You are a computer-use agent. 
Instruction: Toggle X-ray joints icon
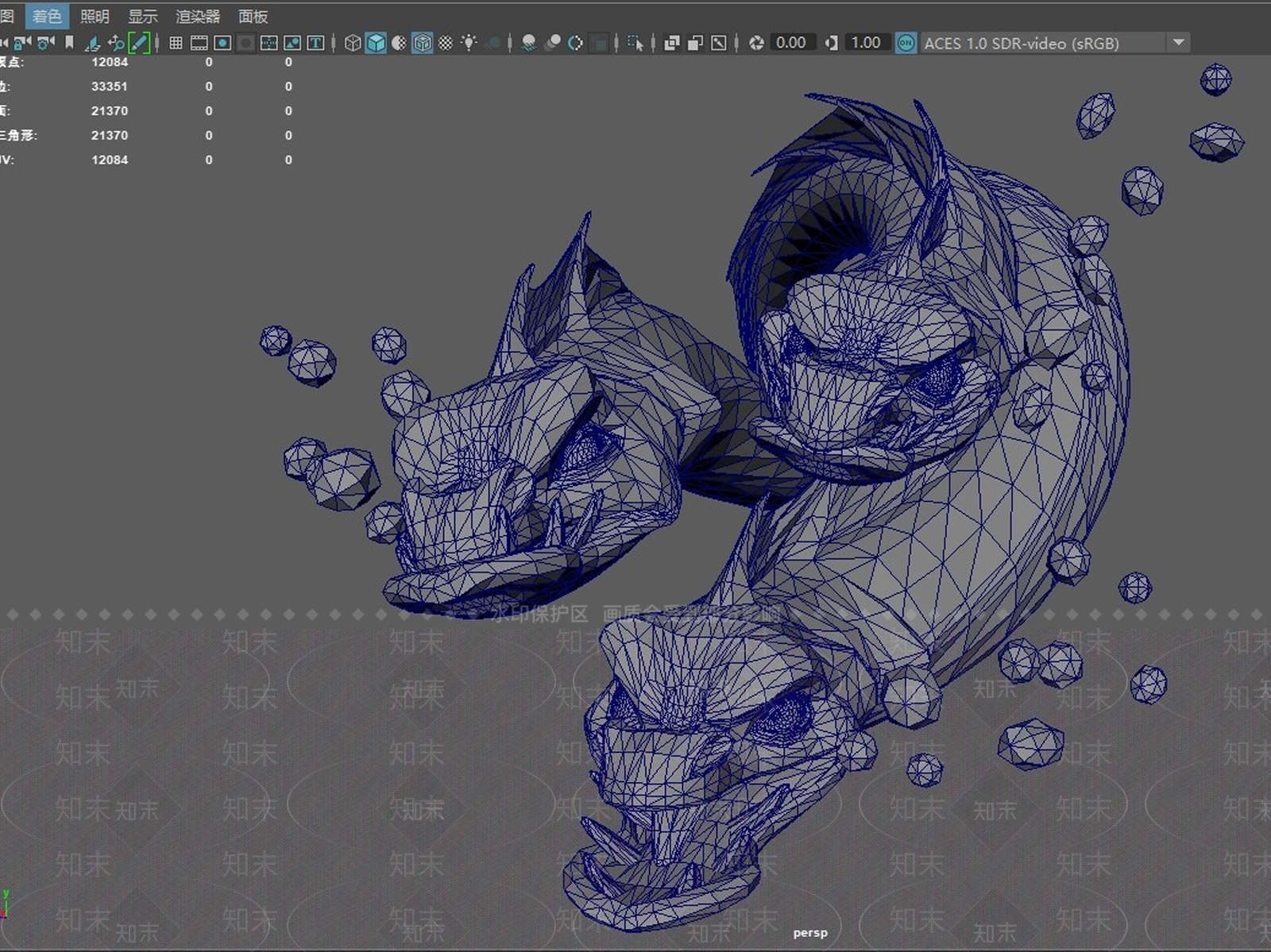(x=719, y=43)
